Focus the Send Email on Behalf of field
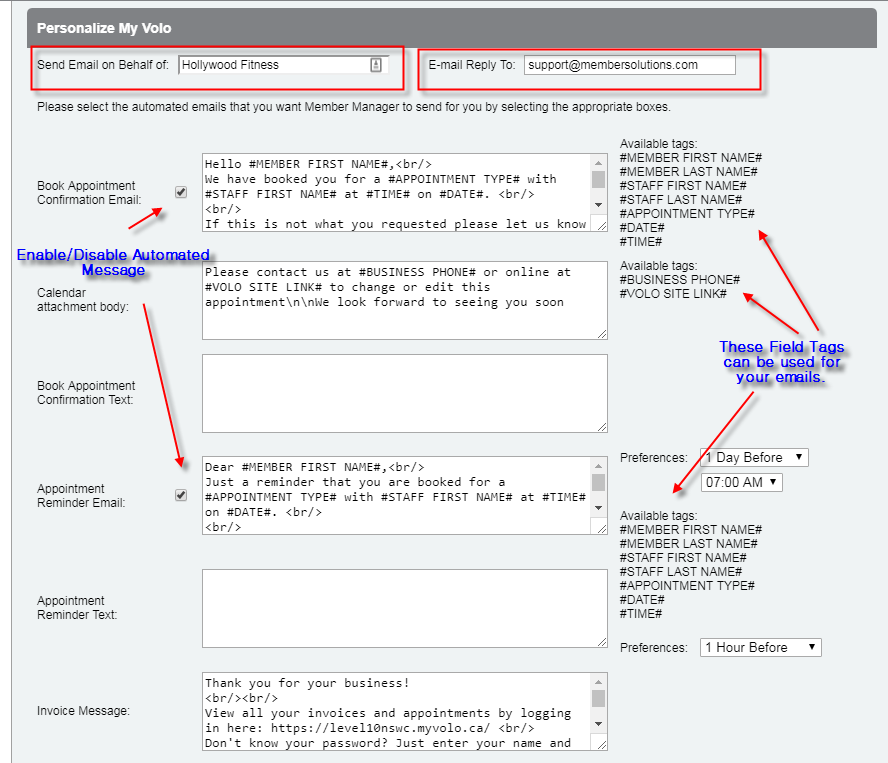This screenshot has width=888, height=763. tap(272, 65)
